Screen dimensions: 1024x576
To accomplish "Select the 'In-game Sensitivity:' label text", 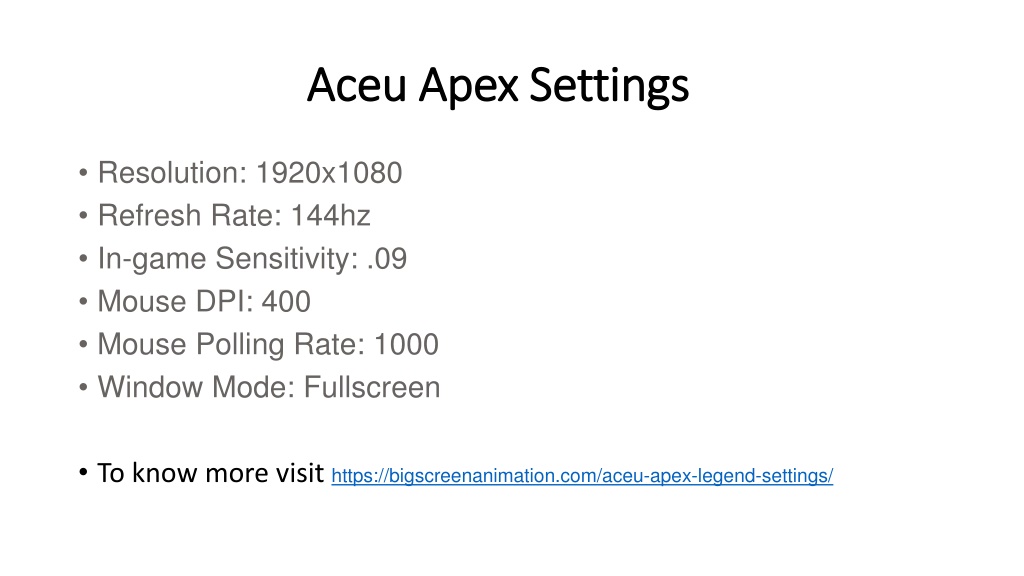I will pyautogui.click(x=228, y=259).
